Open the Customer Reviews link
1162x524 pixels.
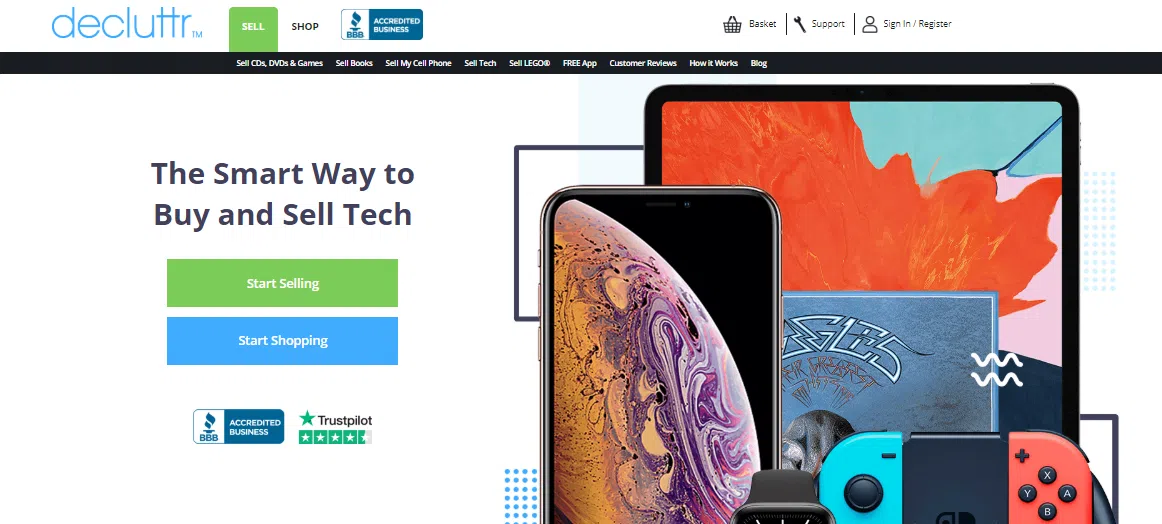[x=643, y=63]
